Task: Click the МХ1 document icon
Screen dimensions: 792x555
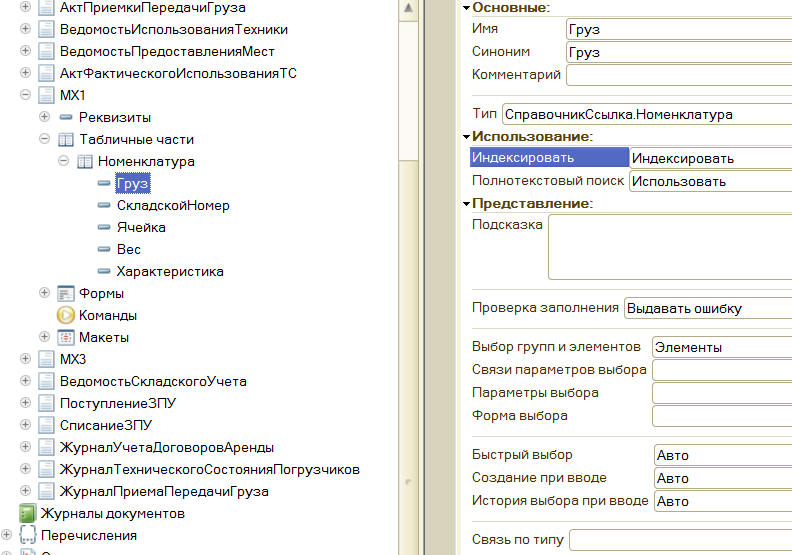Action: click(x=46, y=95)
